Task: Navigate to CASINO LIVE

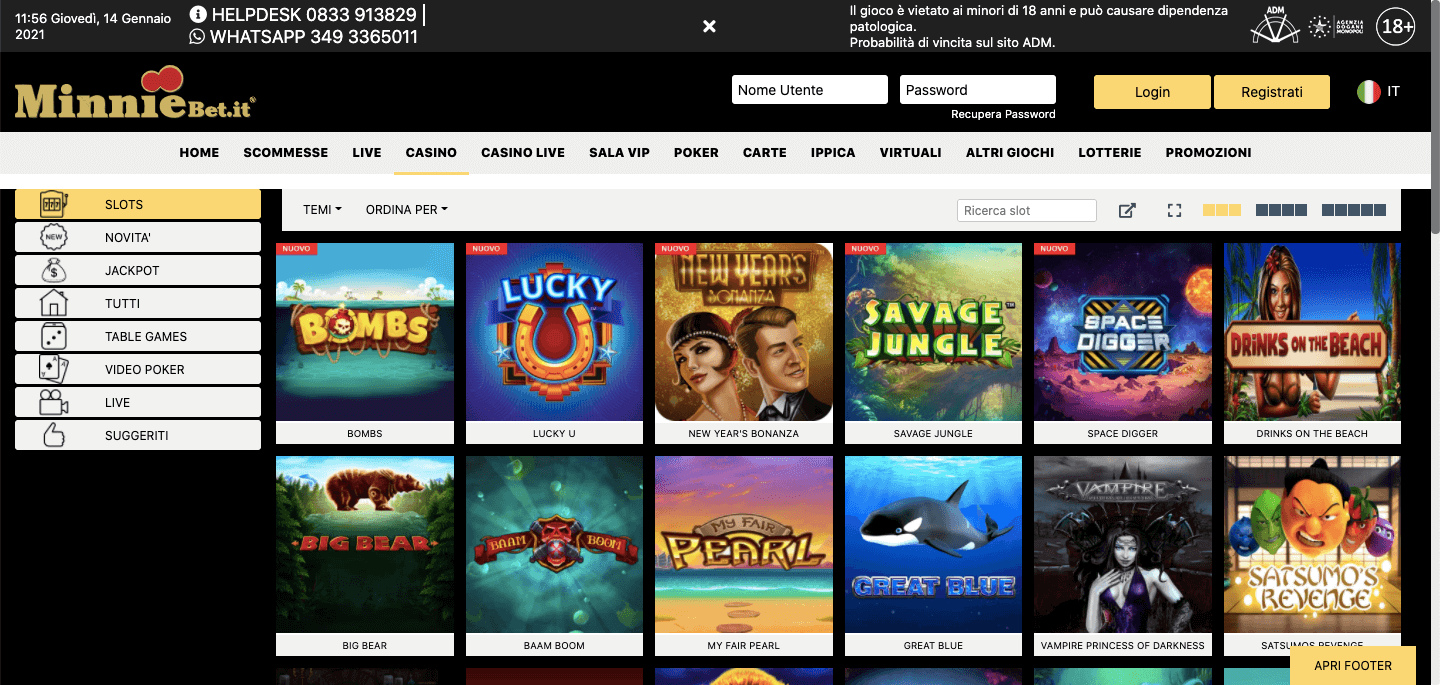Action: click(523, 153)
